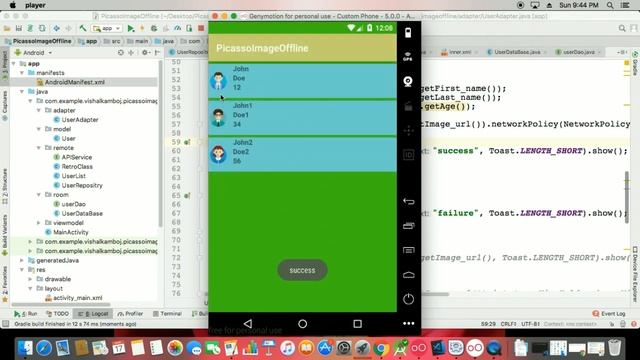Click Genymotion recent apps sidebar icon
The height and width of the screenshot is (360, 640).
point(408,226)
